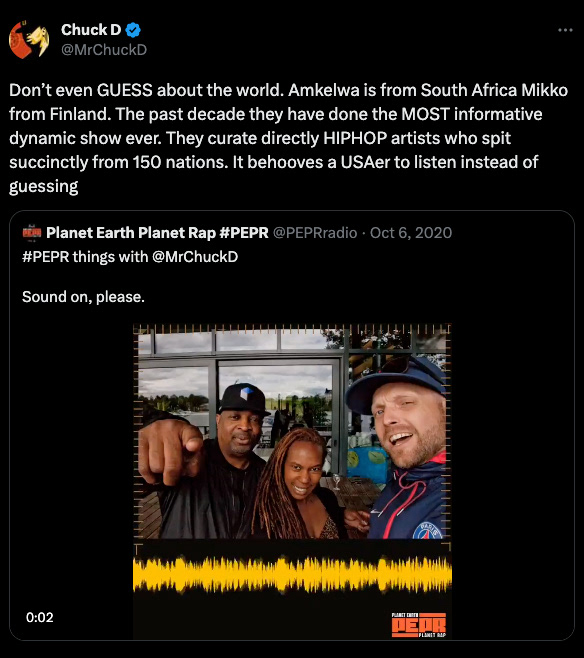Click the @MrChuckD mention in quoted tweet
Screen dimensions: 584x658
point(195,256)
